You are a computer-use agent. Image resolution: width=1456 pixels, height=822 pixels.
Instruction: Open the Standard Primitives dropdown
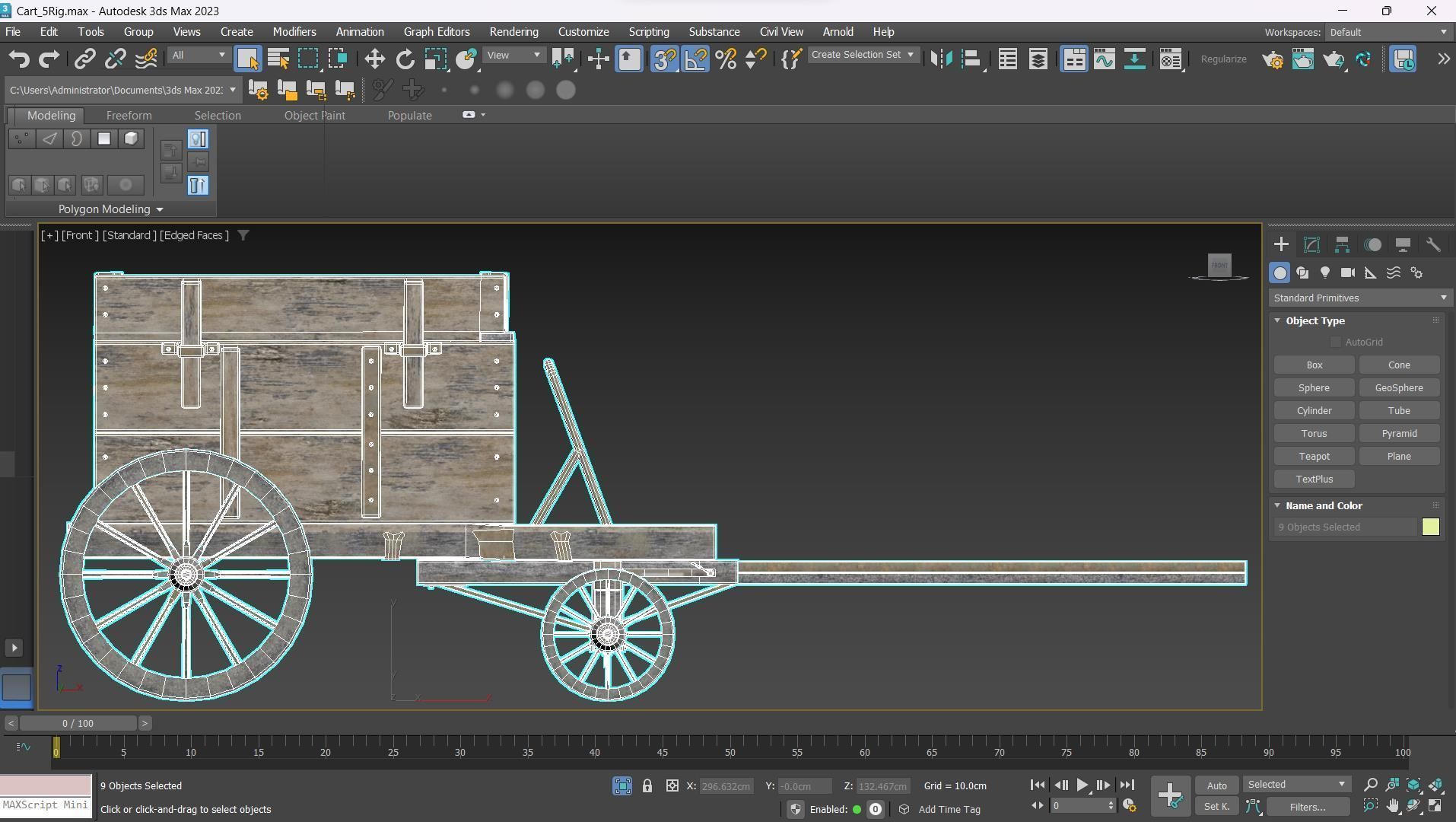1359,298
